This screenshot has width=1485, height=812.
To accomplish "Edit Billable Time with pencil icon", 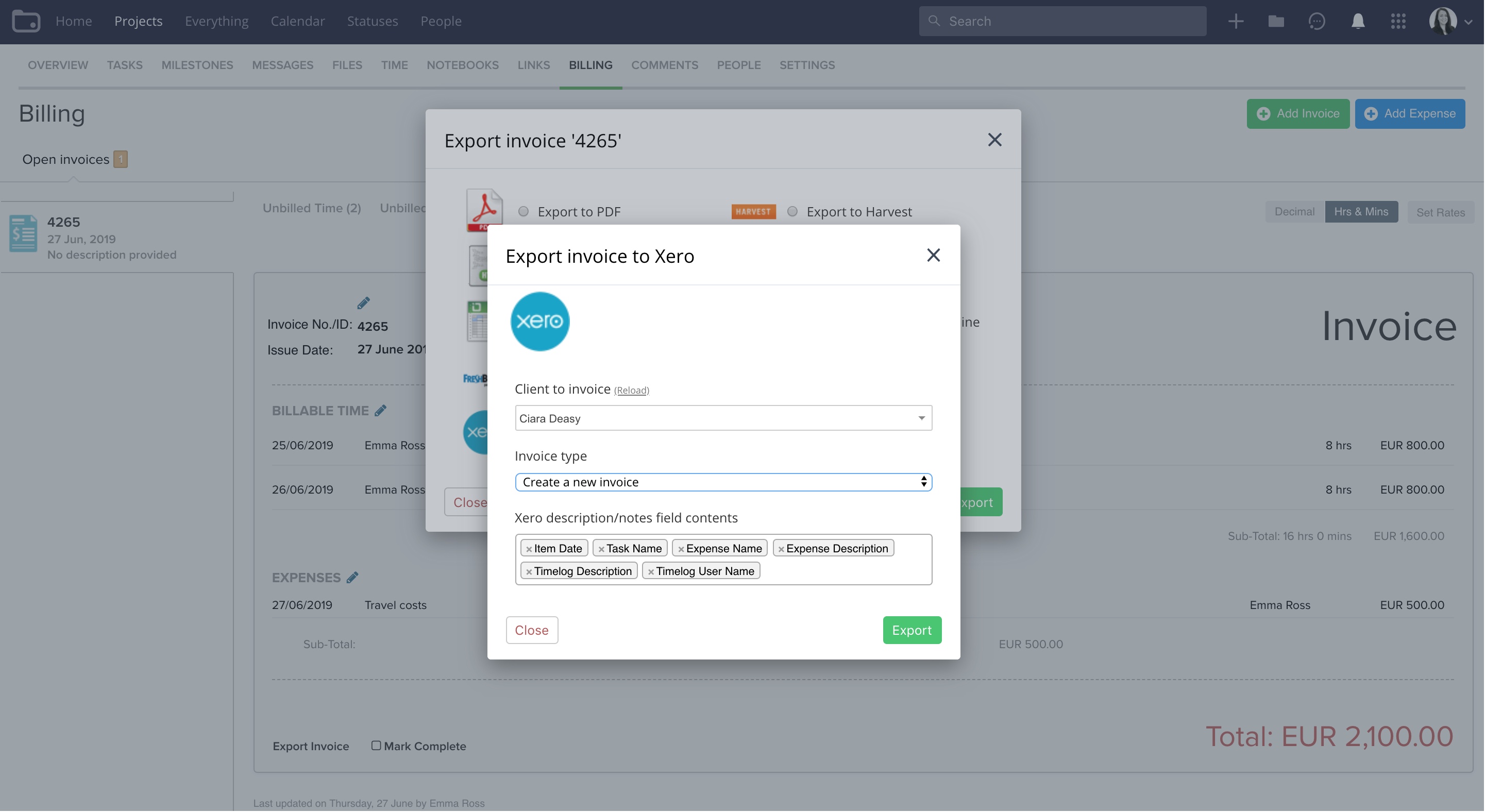I will (380, 410).
